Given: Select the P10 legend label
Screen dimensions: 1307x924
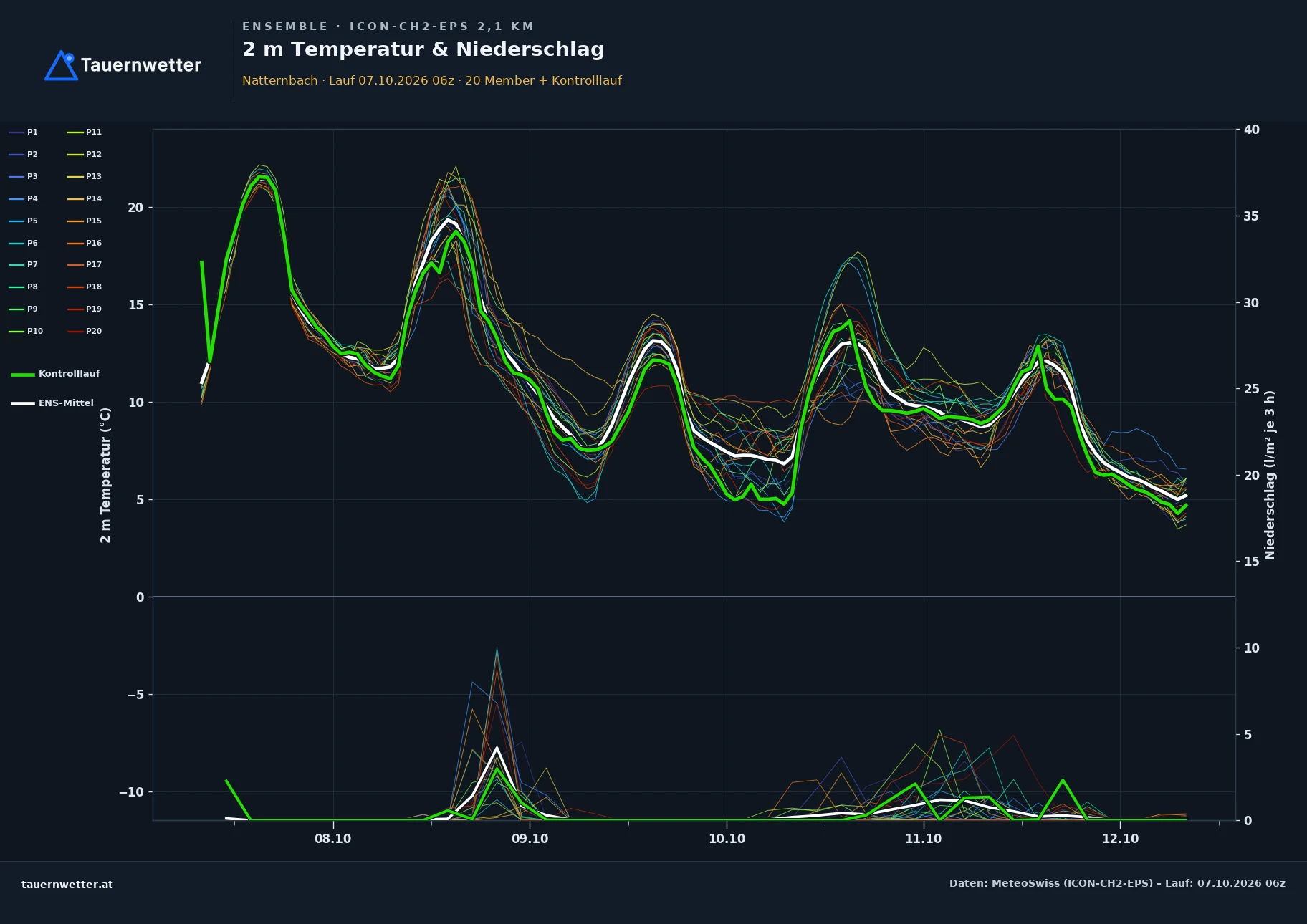Looking at the screenshot, I should pyautogui.click(x=35, y=331).
